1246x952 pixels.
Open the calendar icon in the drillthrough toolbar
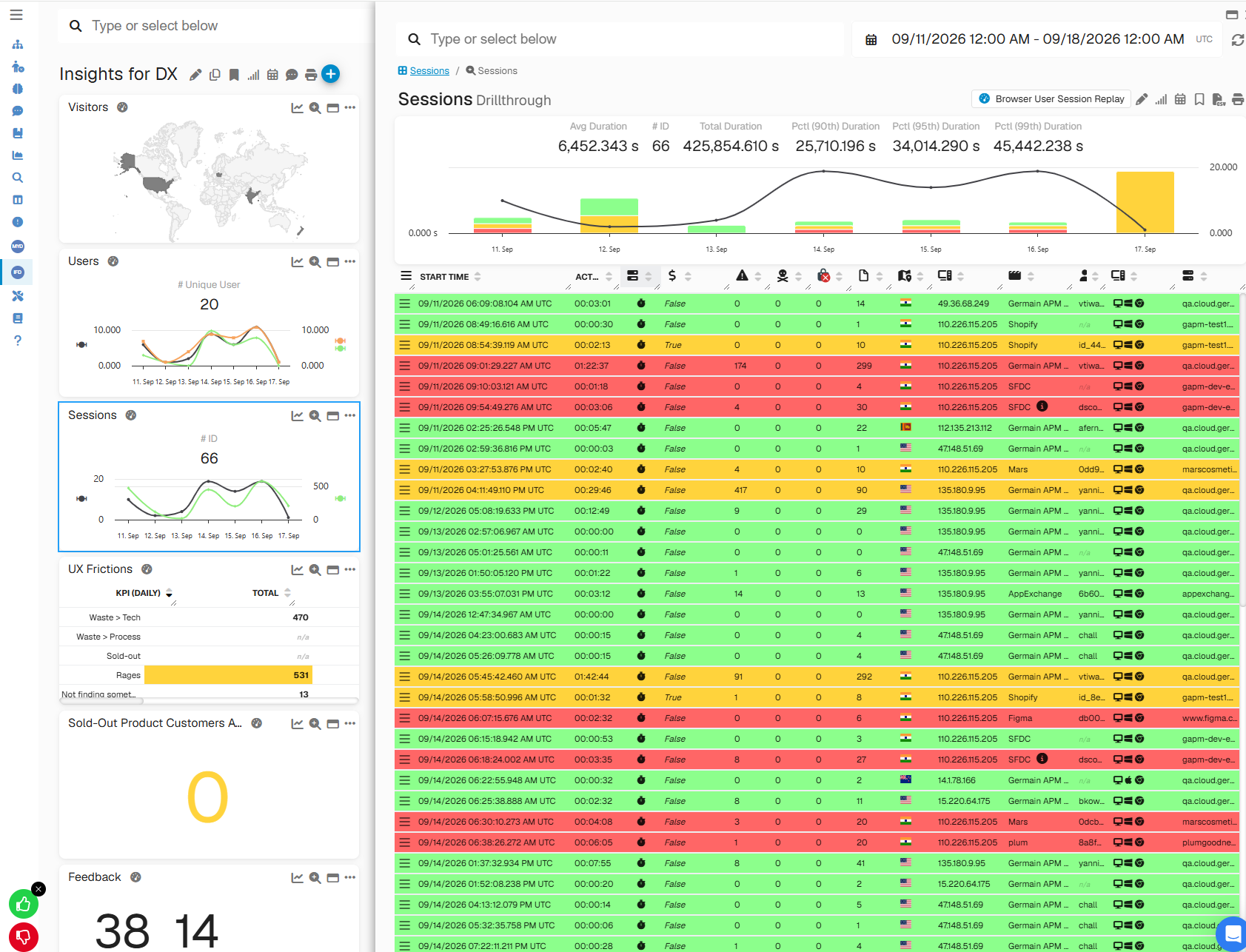click(1180, 99)
